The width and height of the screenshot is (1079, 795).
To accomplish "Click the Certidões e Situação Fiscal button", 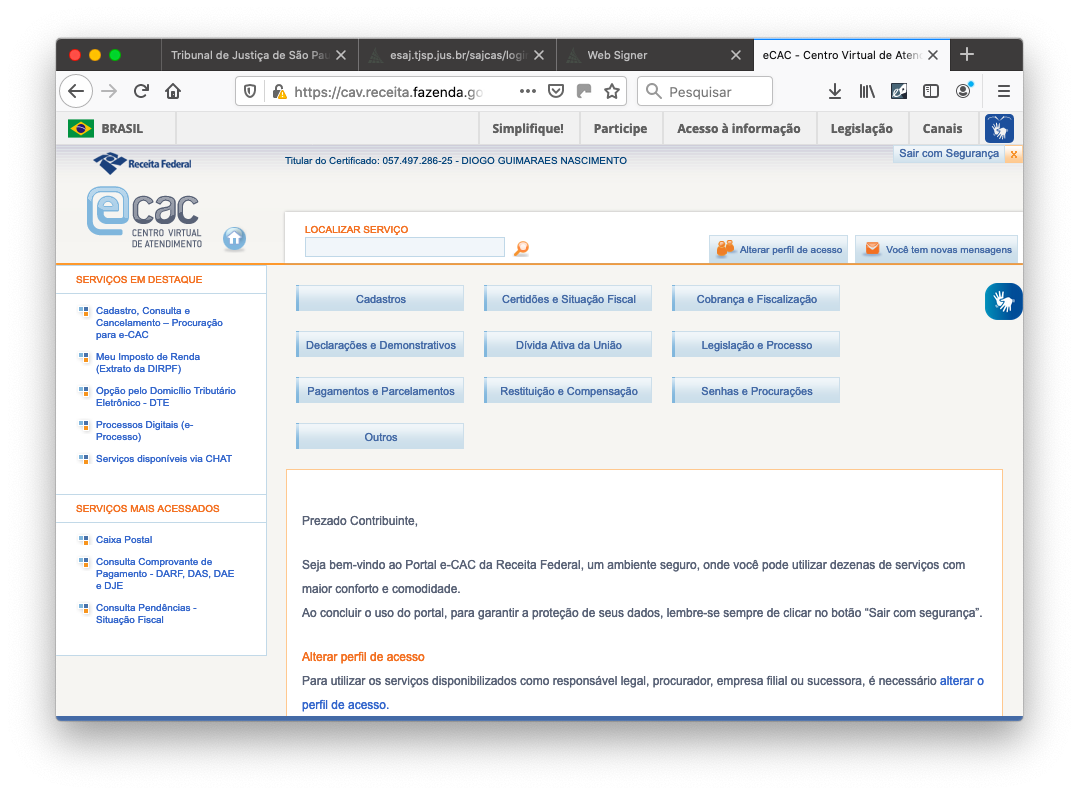I will point(568,299).
